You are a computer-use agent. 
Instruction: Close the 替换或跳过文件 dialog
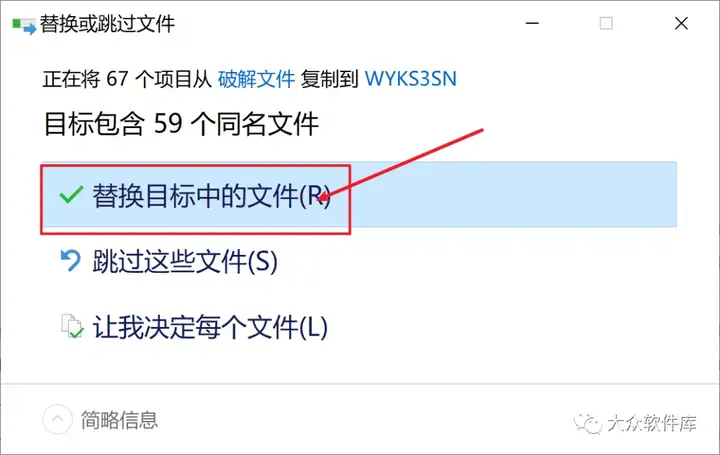coord(681,23)
